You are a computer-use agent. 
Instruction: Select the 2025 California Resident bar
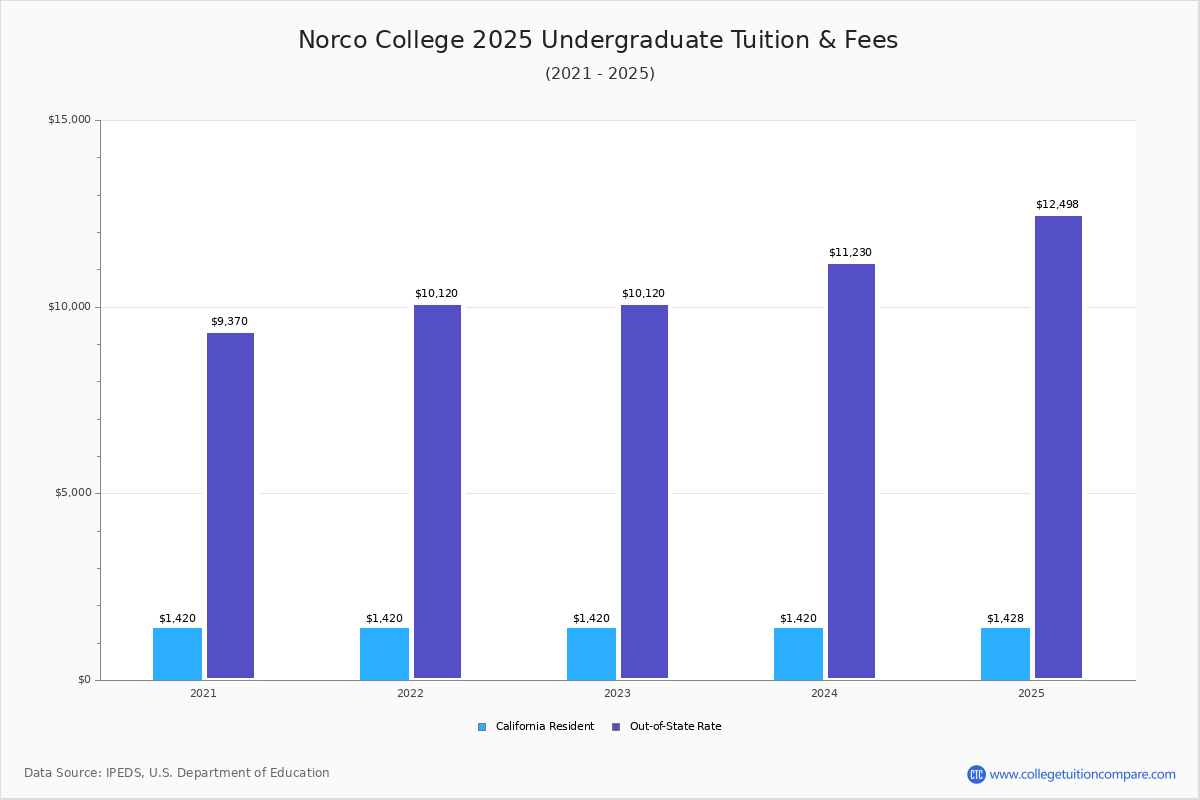pyautogui.click(x=1005, y=653)
